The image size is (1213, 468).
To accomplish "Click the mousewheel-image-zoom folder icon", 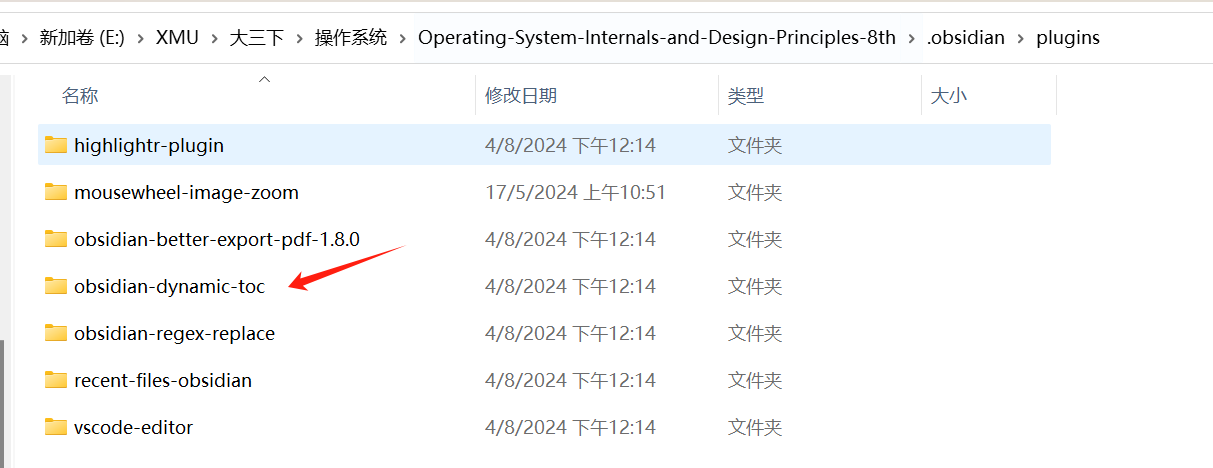I will tap(56, 192).
